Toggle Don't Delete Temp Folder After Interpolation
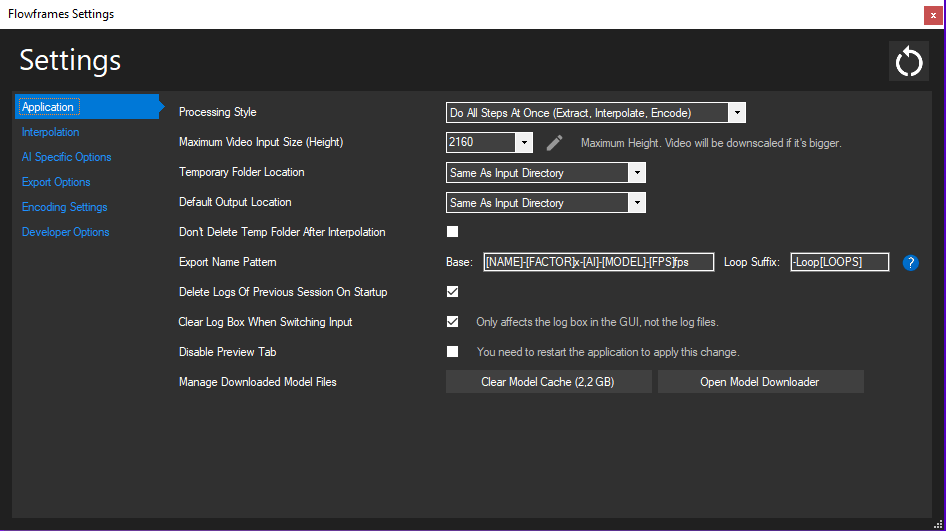This screenshot has height=531, width=946. point(452,232)
